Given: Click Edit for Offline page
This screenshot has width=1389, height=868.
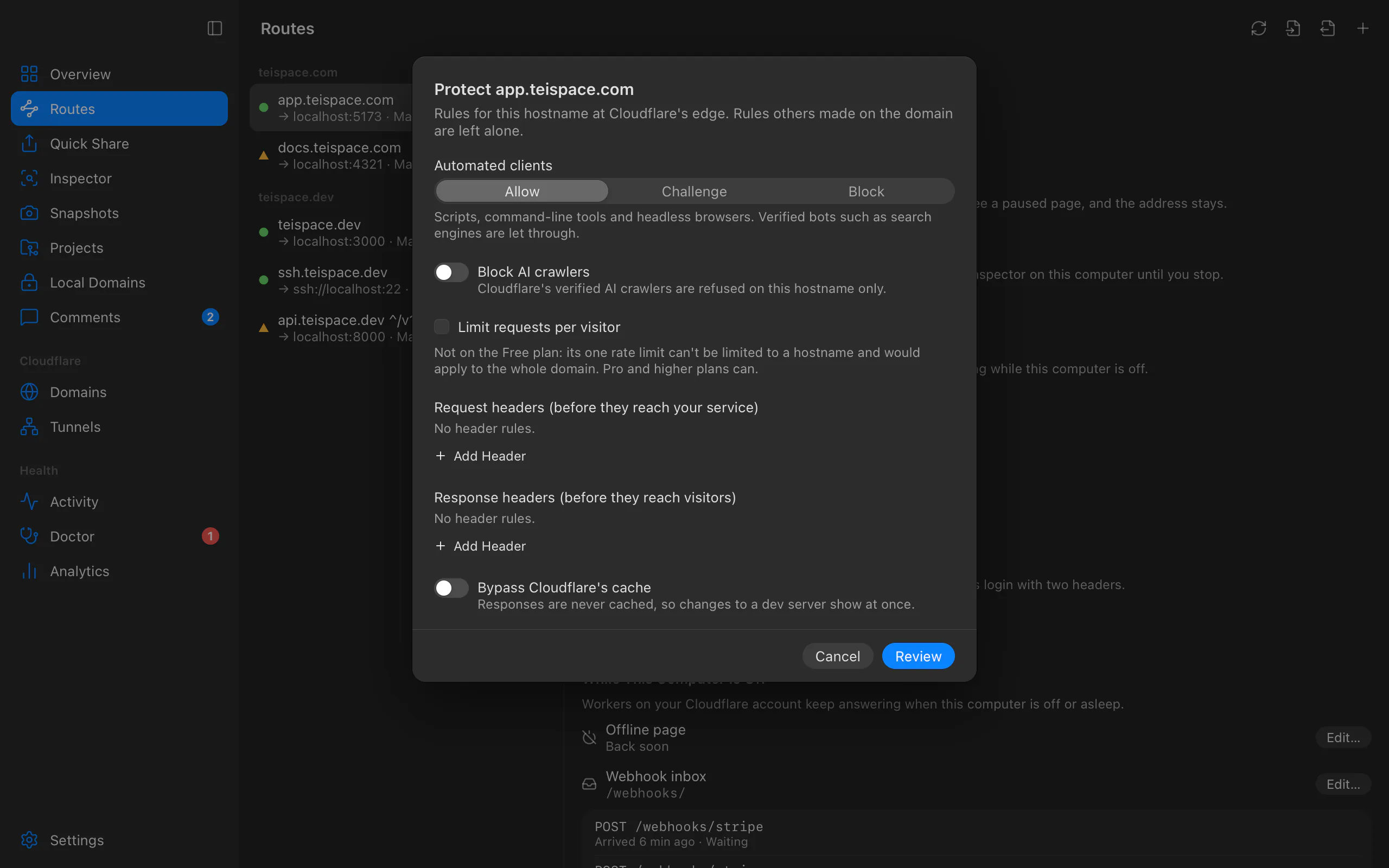Looking at the screenshot, I should tap(1343, 738).
